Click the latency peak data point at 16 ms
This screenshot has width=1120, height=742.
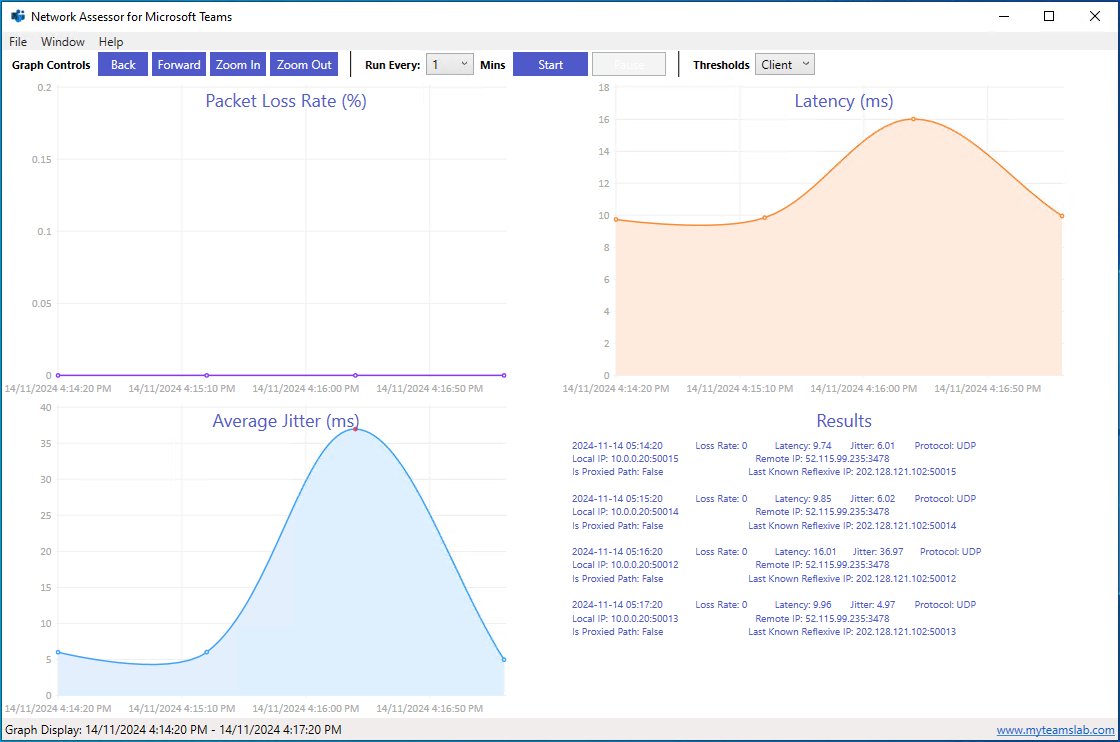913,119
